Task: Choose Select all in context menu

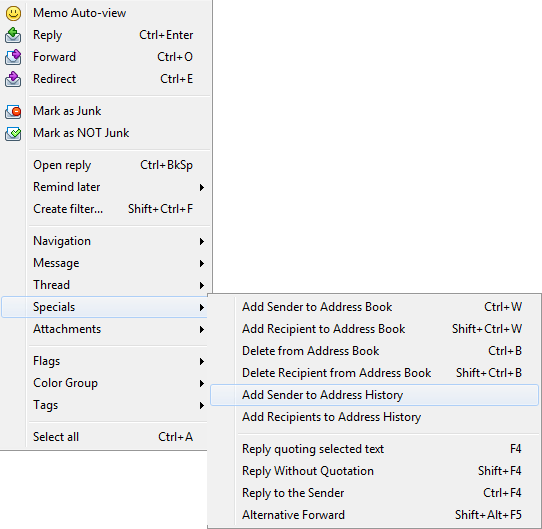Action: (105, 437)
